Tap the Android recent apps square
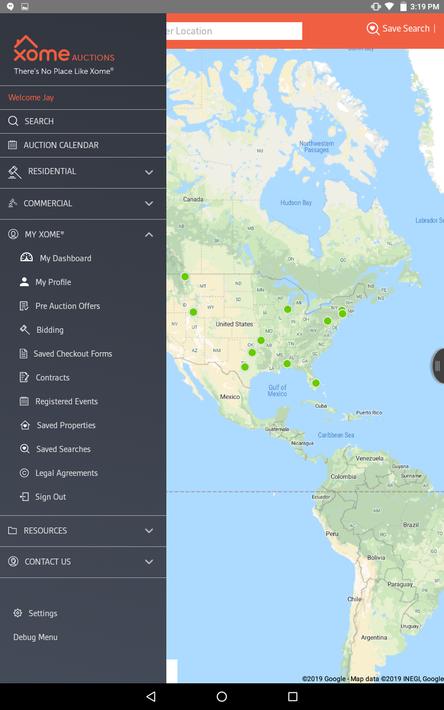 click(x=293, y=696)
